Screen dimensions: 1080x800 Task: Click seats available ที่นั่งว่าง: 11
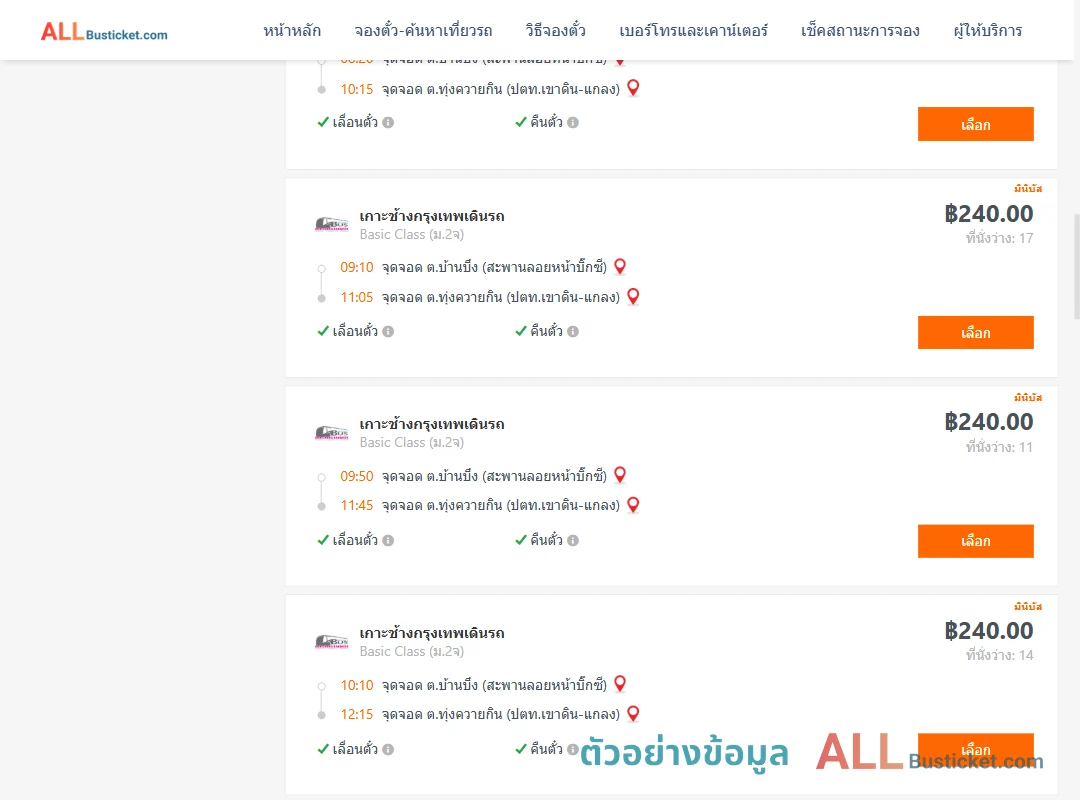(x=999, y=447)
